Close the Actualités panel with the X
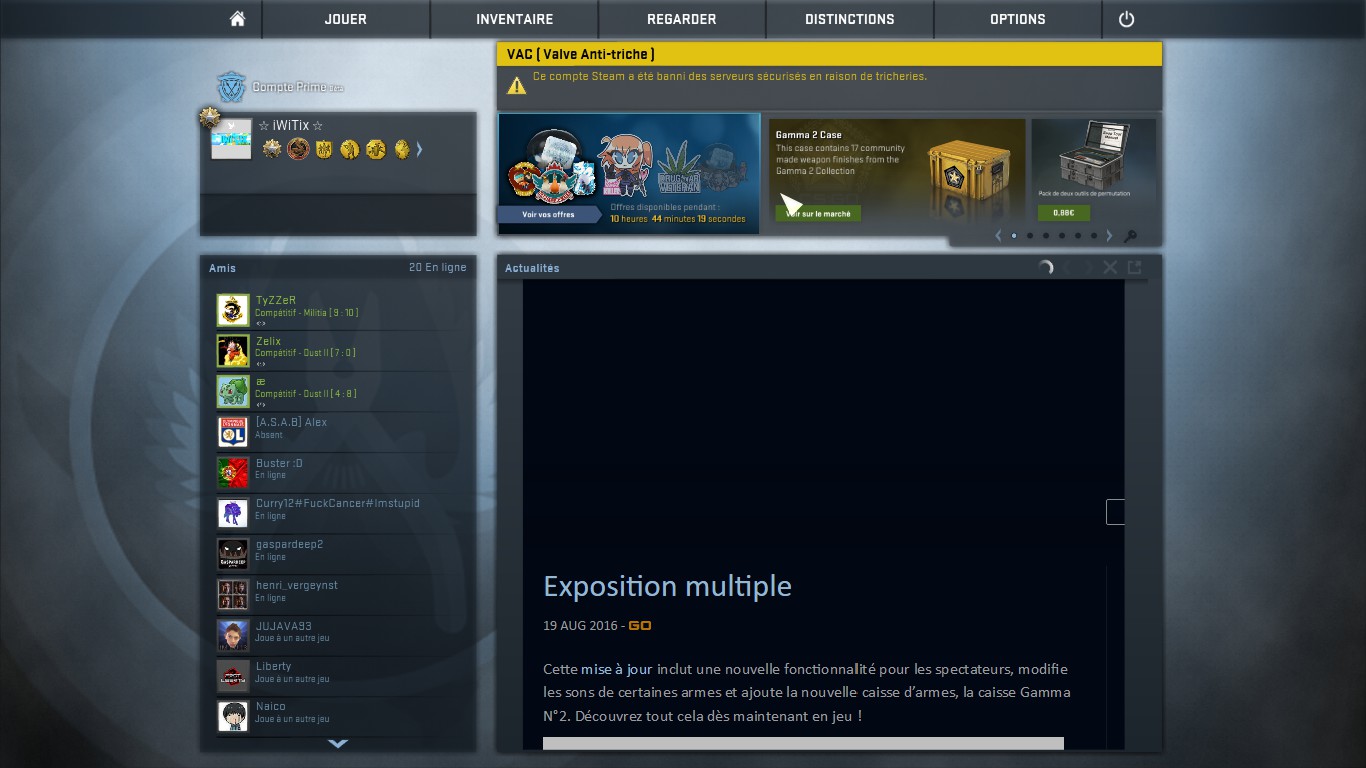This screenshot has height=768, width=1366. 1110,267
